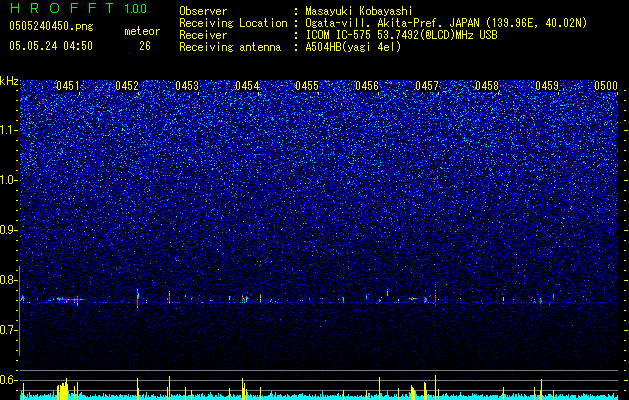Click observer name Masayuki Kobayashi
The height and width of the screenshot is (400, 629).
359,11
